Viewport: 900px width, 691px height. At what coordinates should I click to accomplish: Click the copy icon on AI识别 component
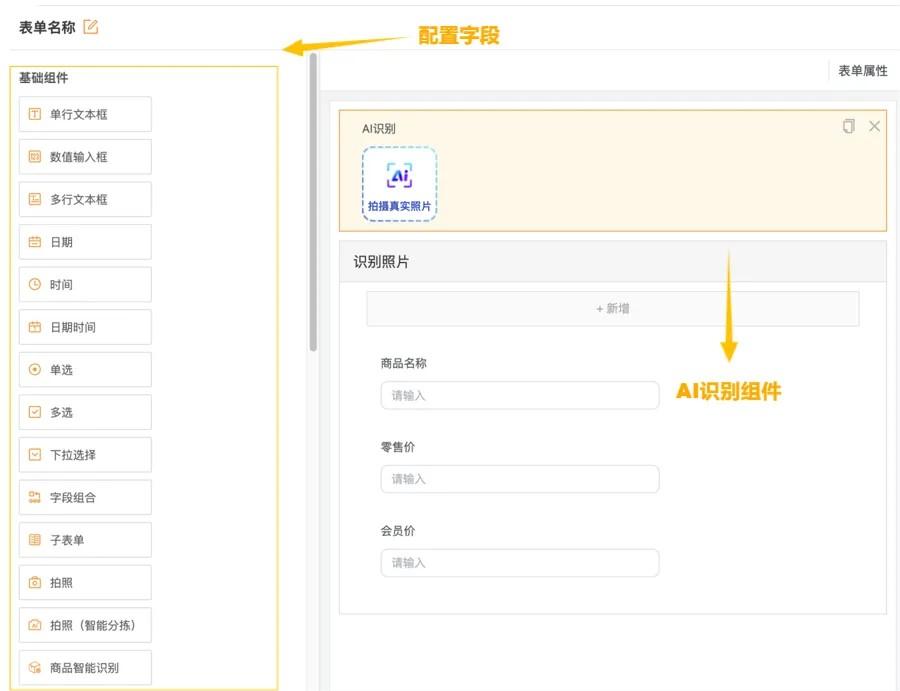849,126
